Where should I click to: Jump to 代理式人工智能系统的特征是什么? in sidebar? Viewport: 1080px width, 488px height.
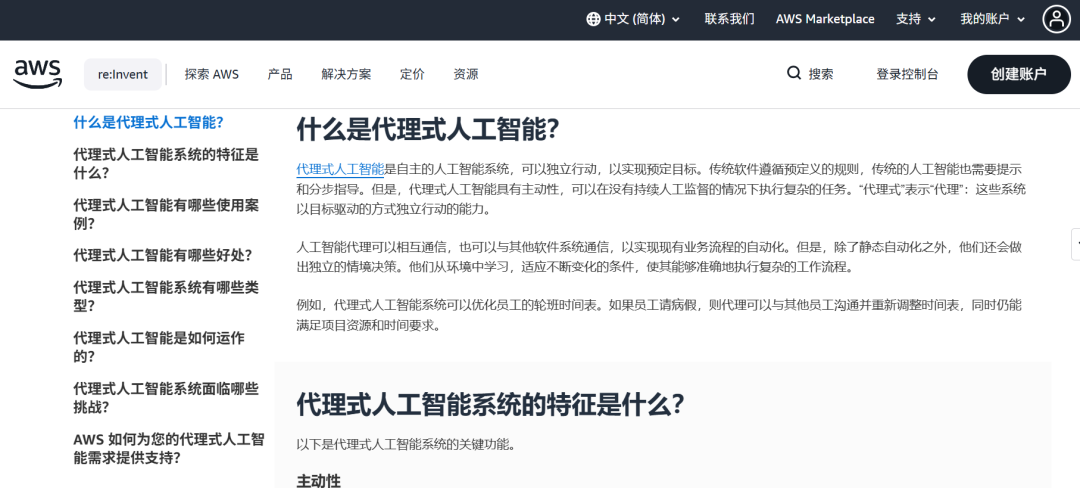pyautogui.click(x=166, y=164)
